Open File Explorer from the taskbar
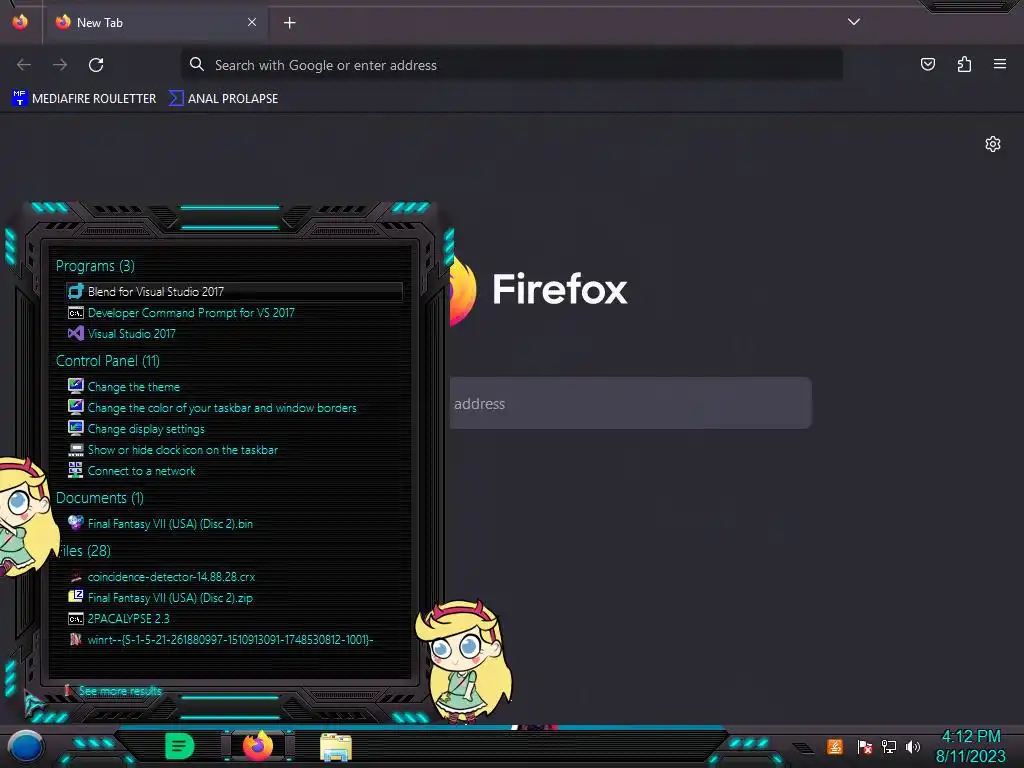The width and height of the screenshot is (1024, 768). [x=336, y=747]
